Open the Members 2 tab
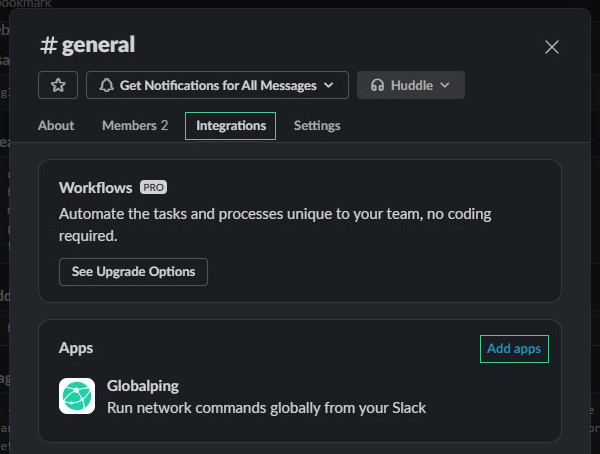Viewport: 600px width, 454px height. click(x=135, y=125)
